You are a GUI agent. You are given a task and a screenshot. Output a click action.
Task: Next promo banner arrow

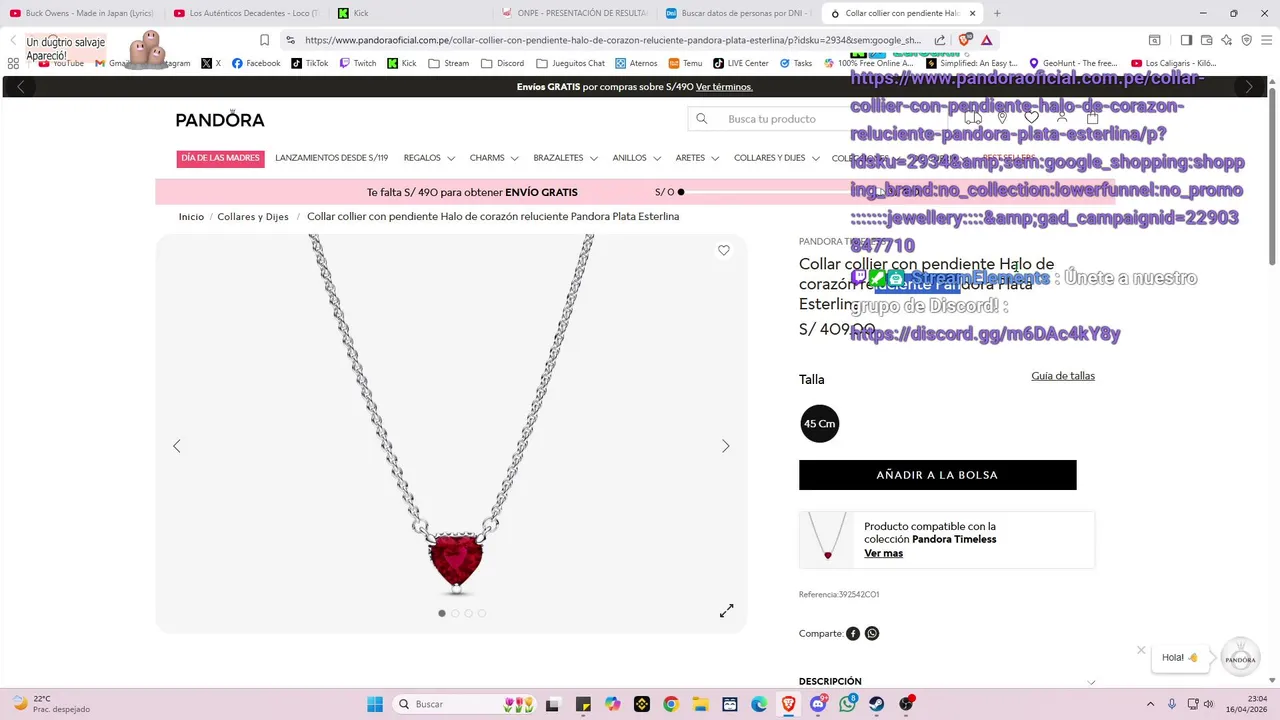(1248, 87)
